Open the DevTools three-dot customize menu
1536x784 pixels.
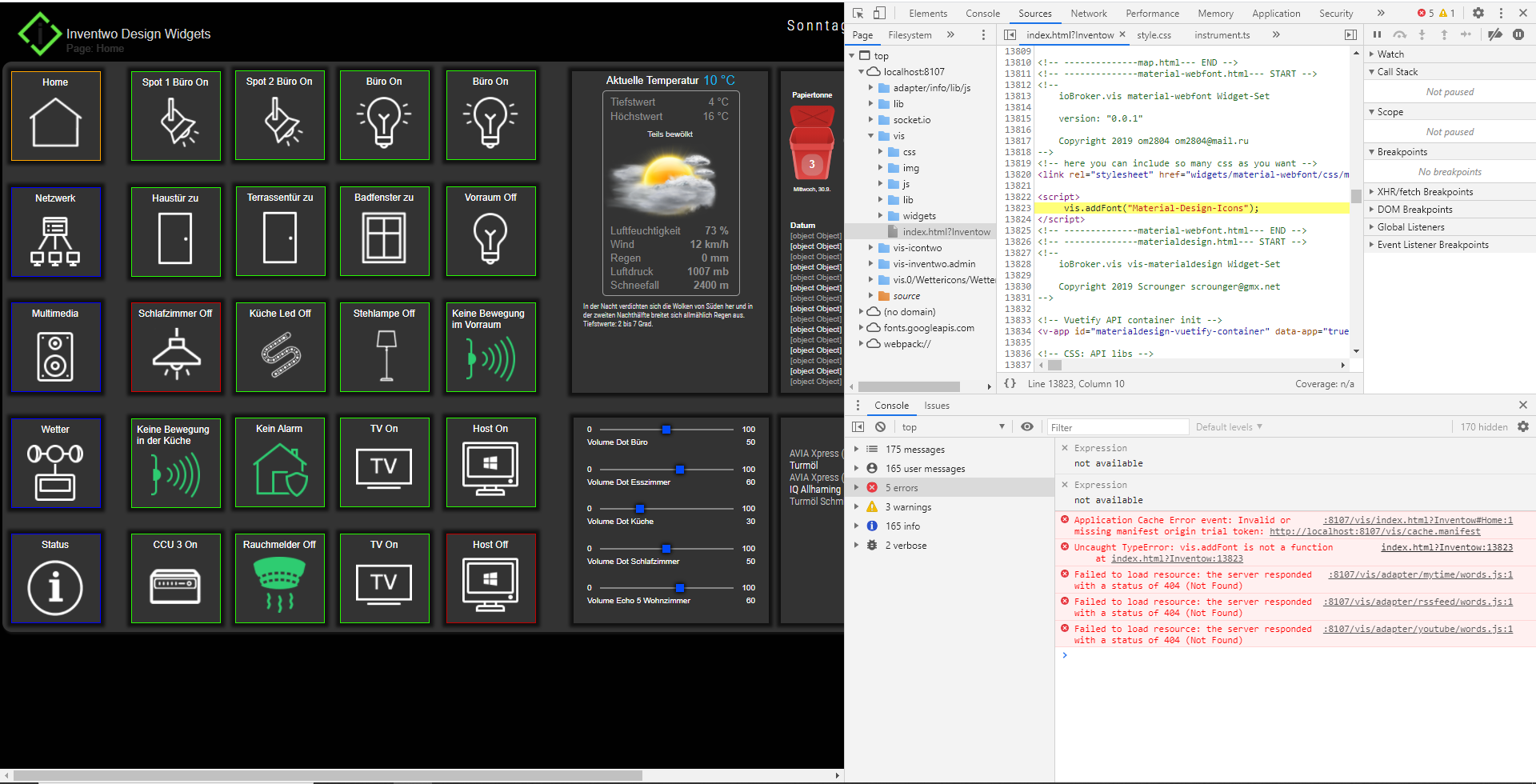(1501, 13)
